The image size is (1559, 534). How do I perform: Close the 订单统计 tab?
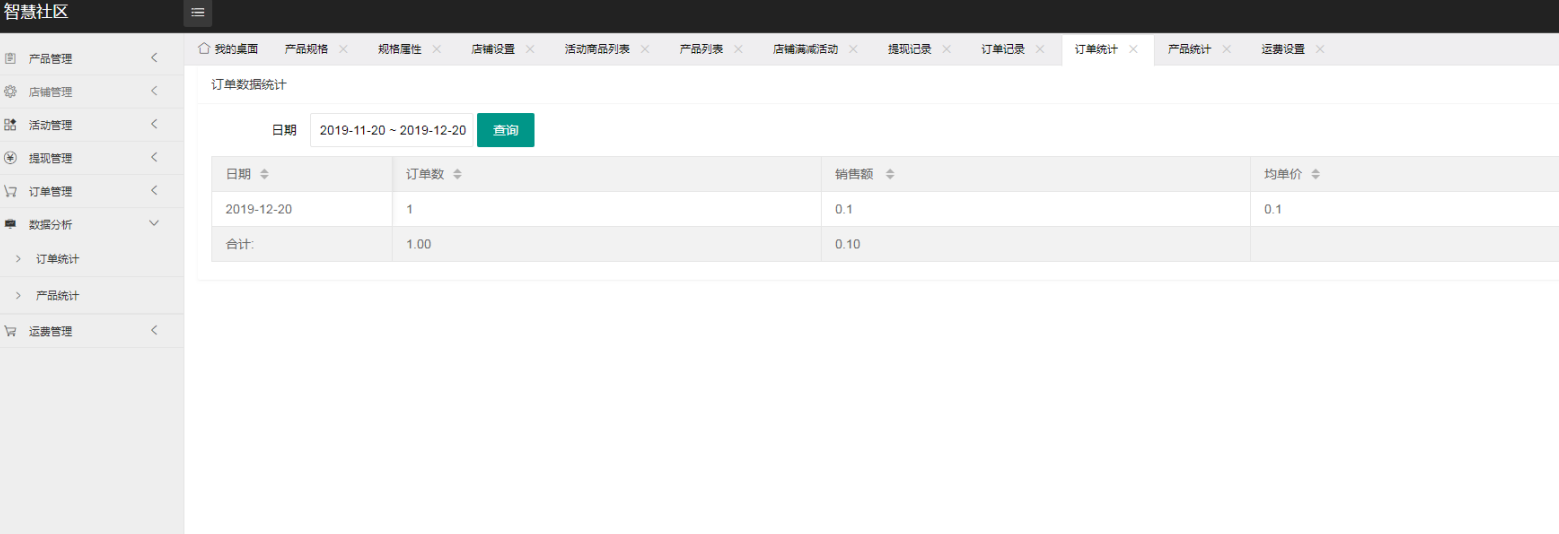pos(1133,49)
